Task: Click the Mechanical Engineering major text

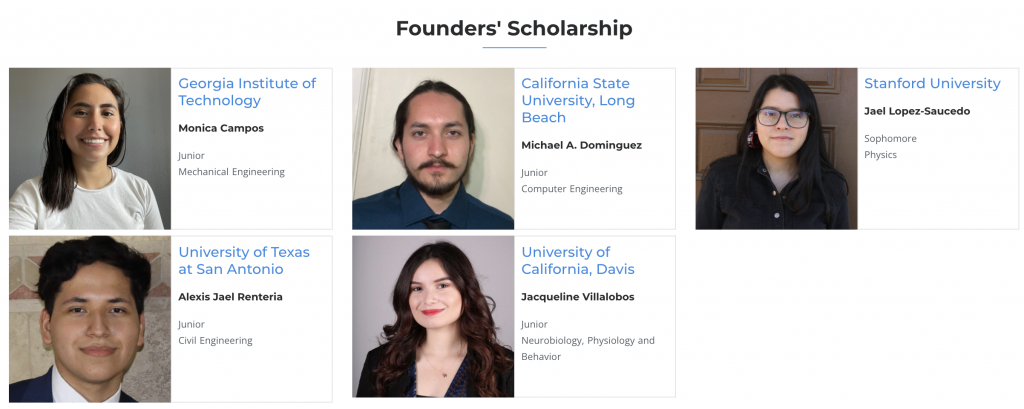Action: 231,172
